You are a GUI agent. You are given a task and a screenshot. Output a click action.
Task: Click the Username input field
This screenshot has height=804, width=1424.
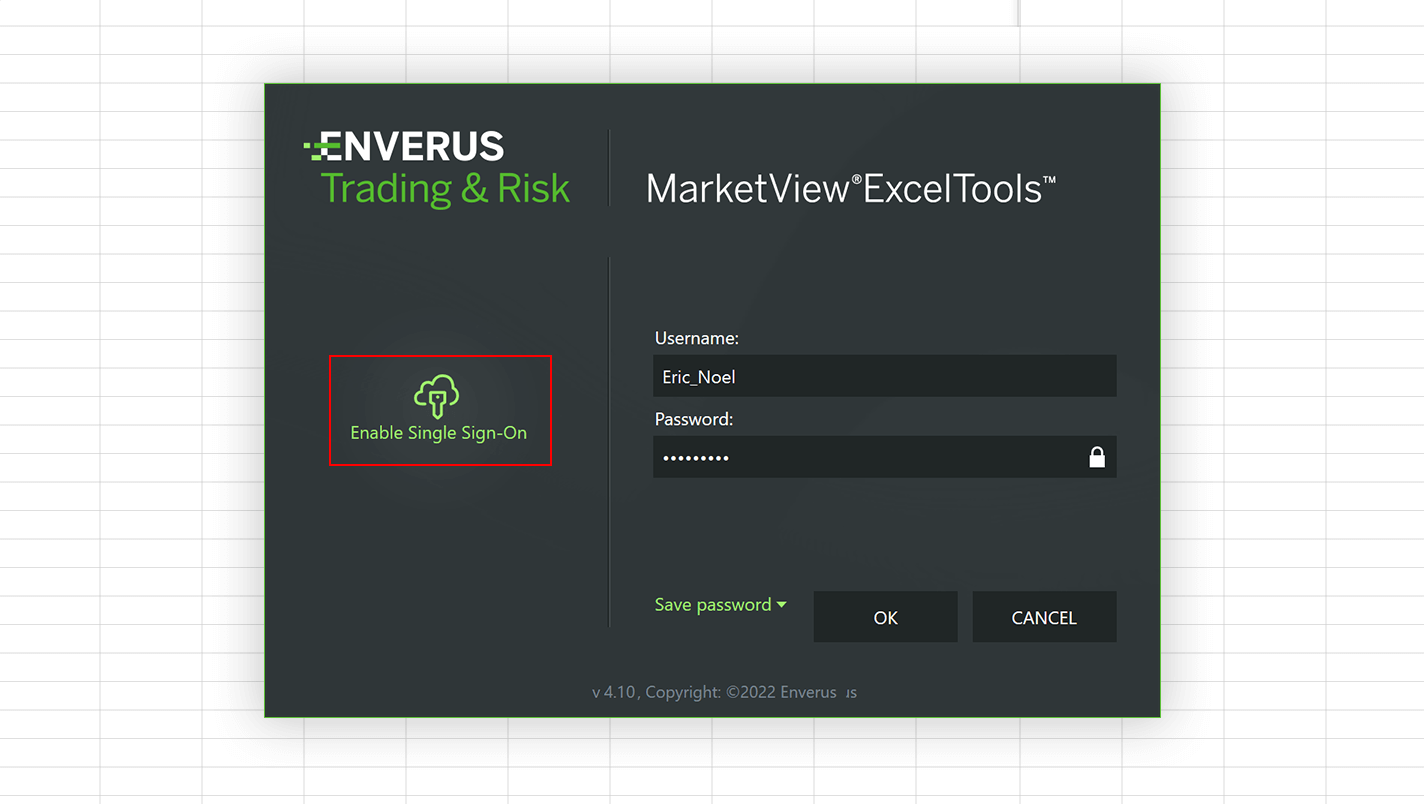coord(885,376)
